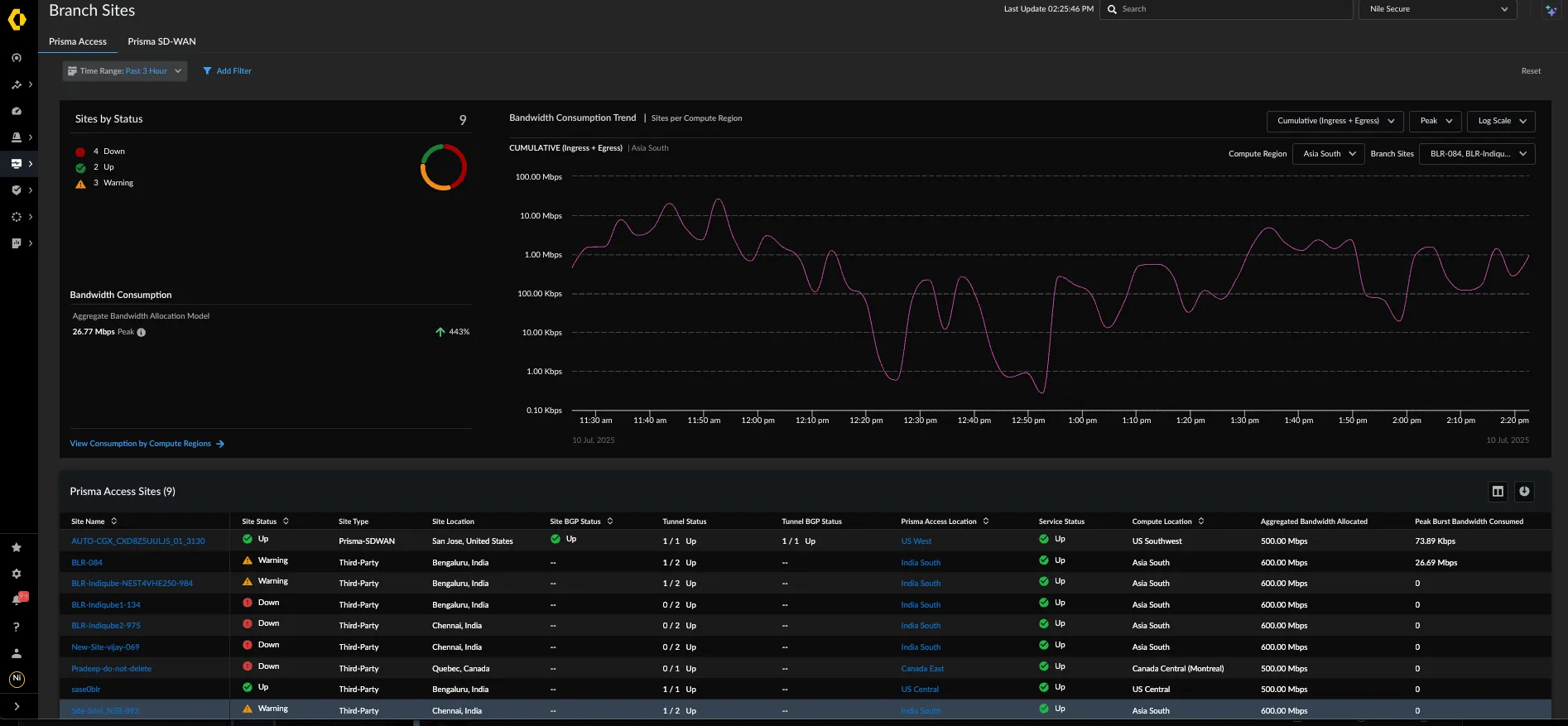Click the info icon beside Peak
1568x726 pixels.
142,333
